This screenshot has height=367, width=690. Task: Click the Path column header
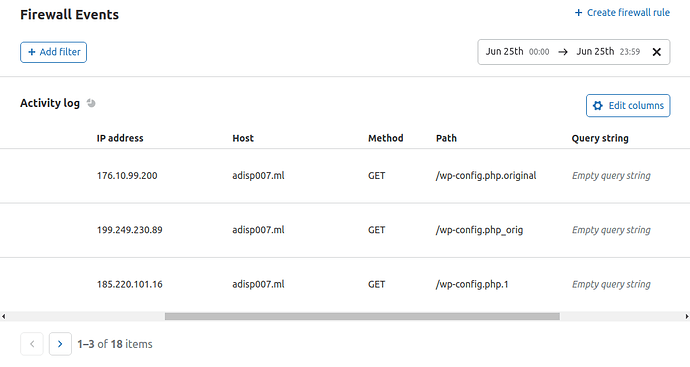(446, 138)
